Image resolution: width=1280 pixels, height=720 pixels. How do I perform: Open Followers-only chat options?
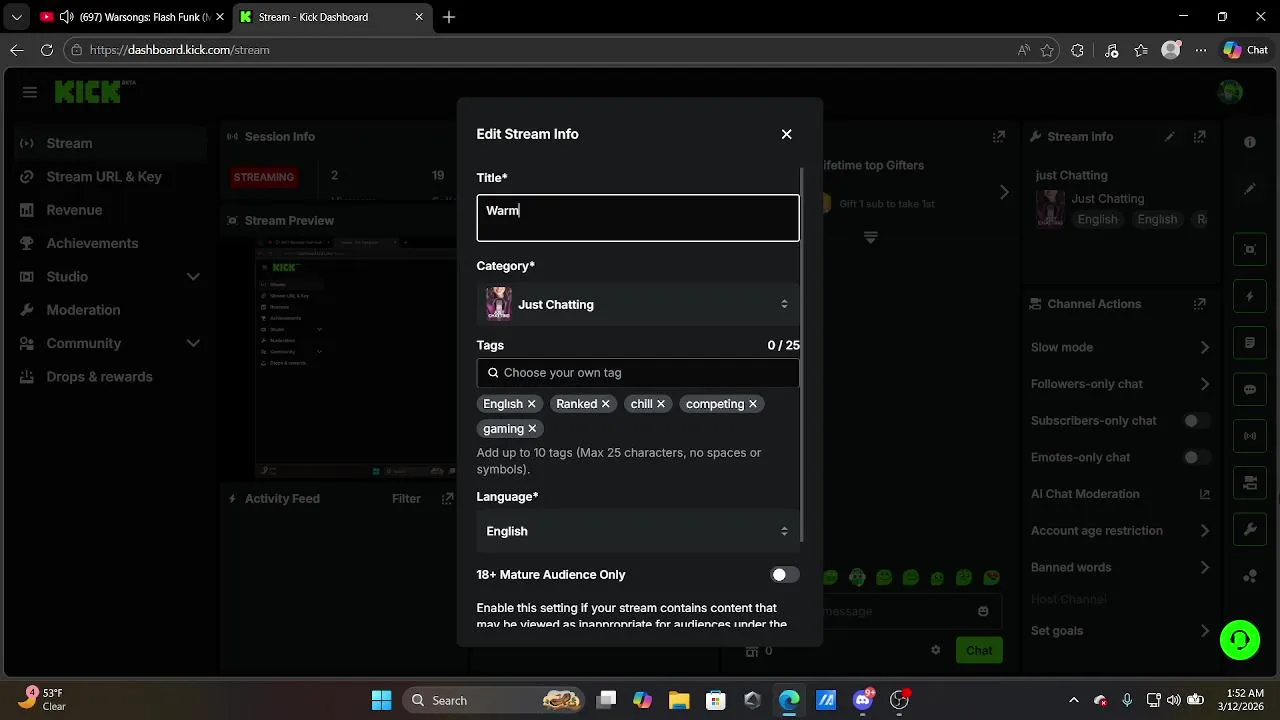[1120, 384]
